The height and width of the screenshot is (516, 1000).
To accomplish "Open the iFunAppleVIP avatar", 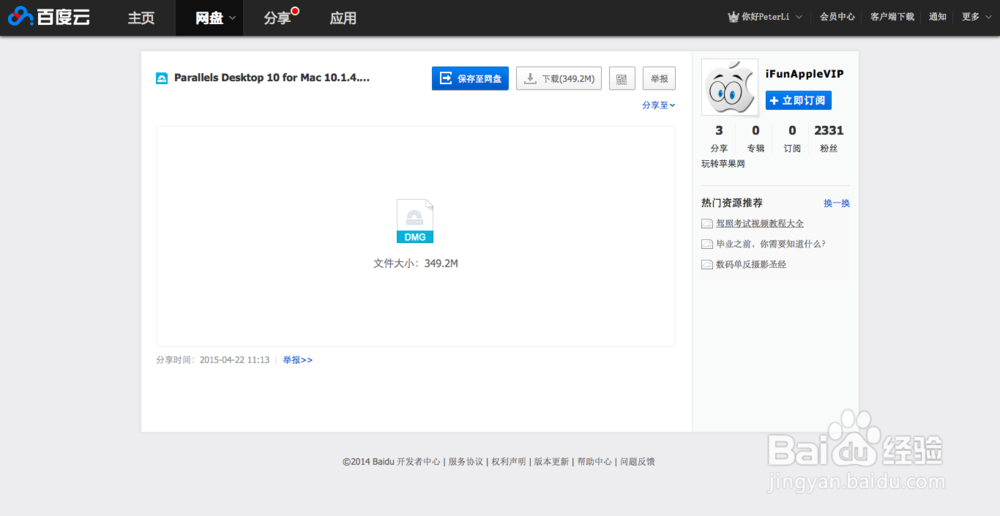I will click(x=730, y=87).
